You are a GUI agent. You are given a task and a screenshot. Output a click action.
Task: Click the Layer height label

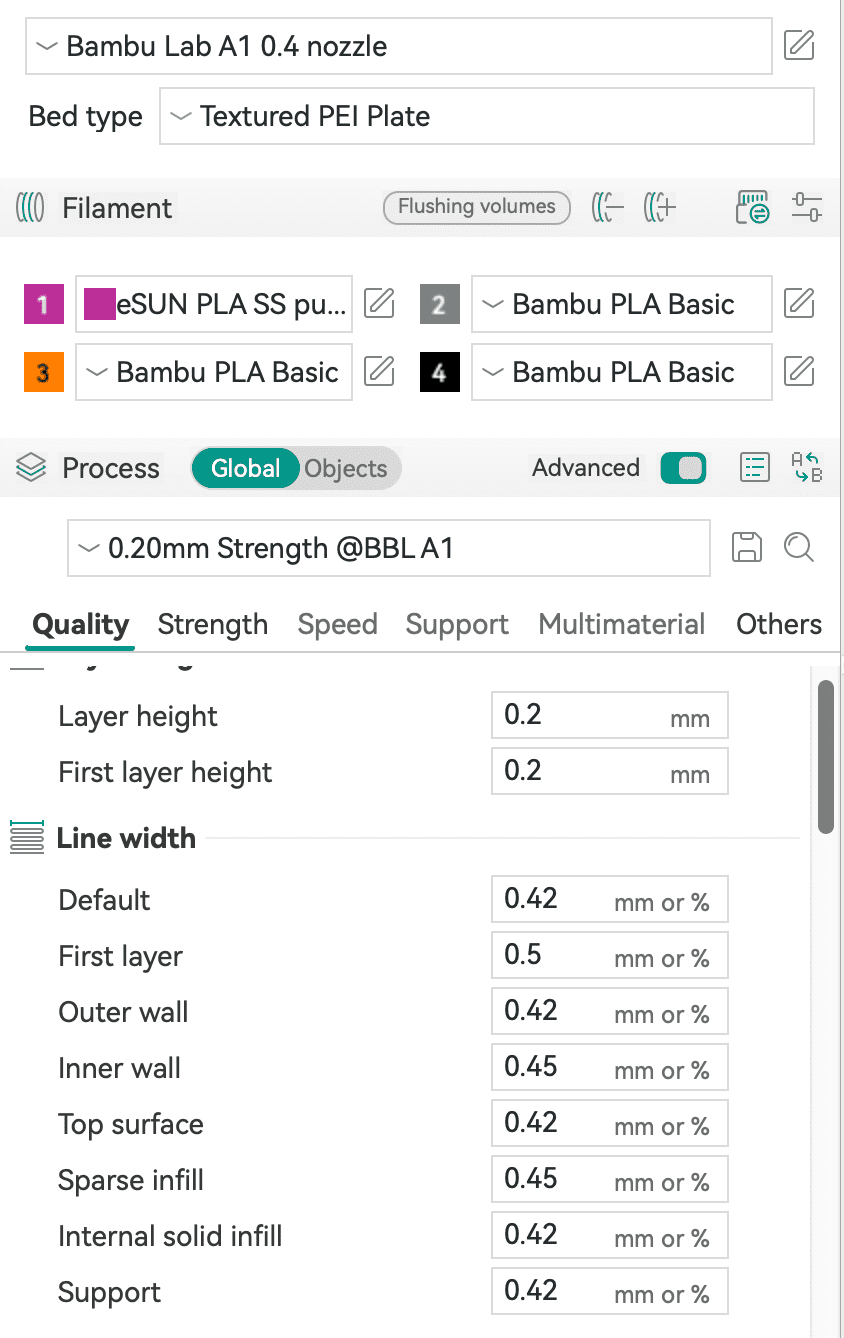click(x=138, y=716)
